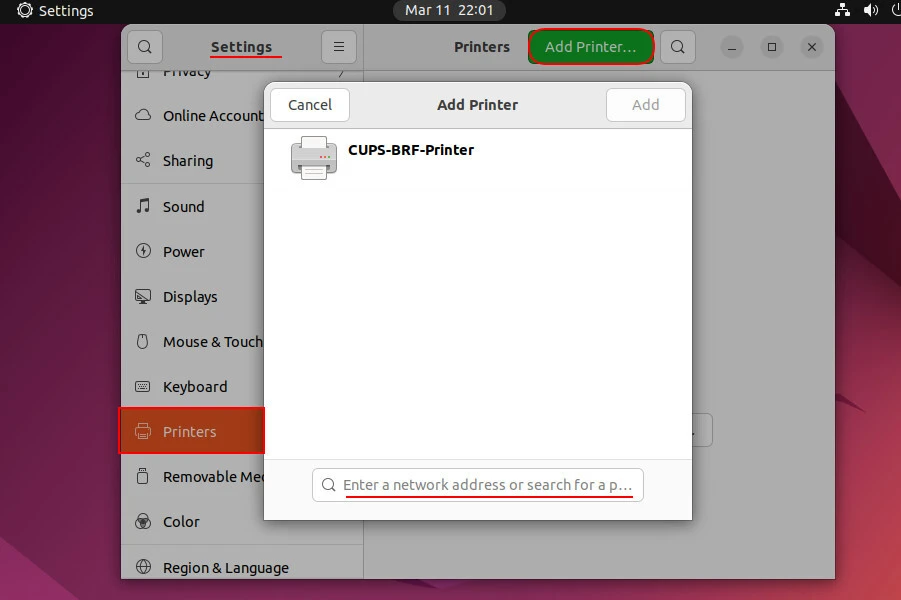
Task: Select the Printers sidebar item
Action: click(191, 432)
